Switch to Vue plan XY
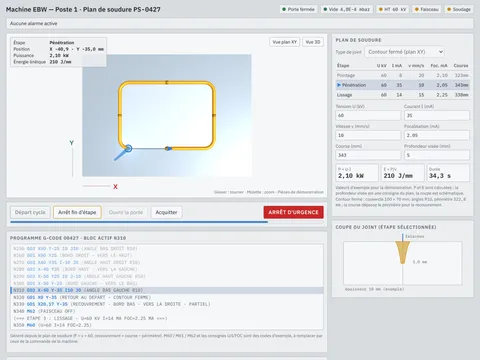 (x=284, y=42)
